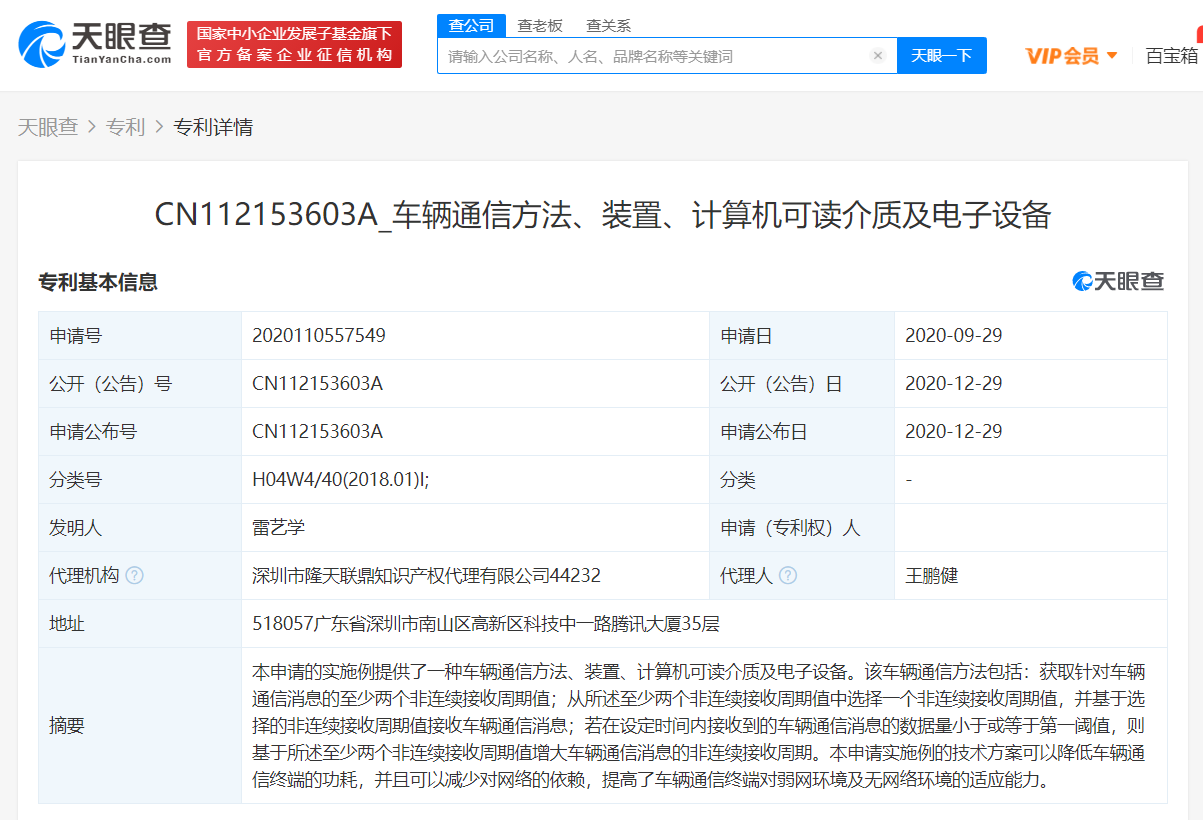This screenshot has height=820, width=1203.
Task: Click the 分类 label cell
Action: (802, 480)
